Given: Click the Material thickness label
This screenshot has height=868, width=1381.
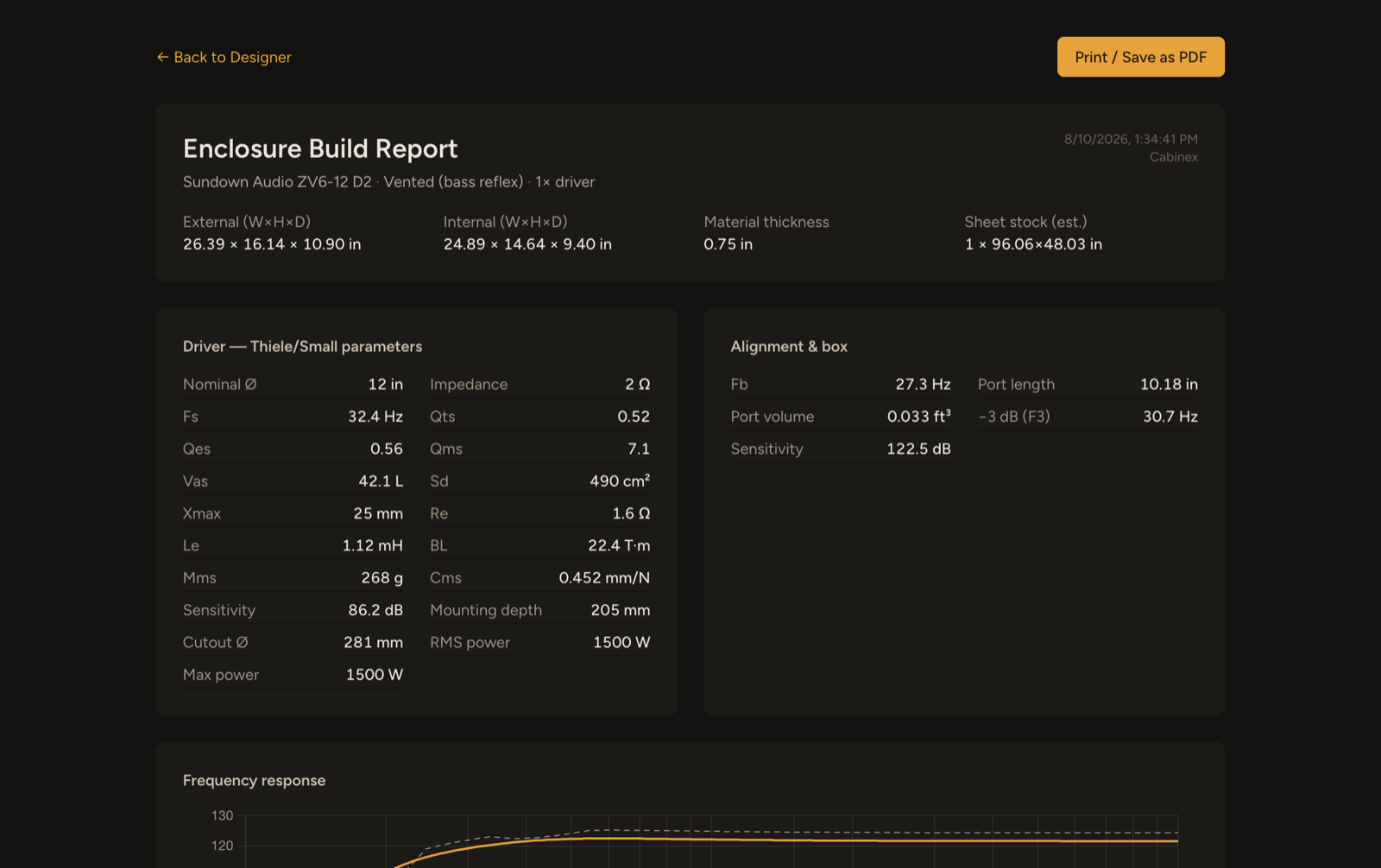Looking at the screenshot, I should click(766, 222).
